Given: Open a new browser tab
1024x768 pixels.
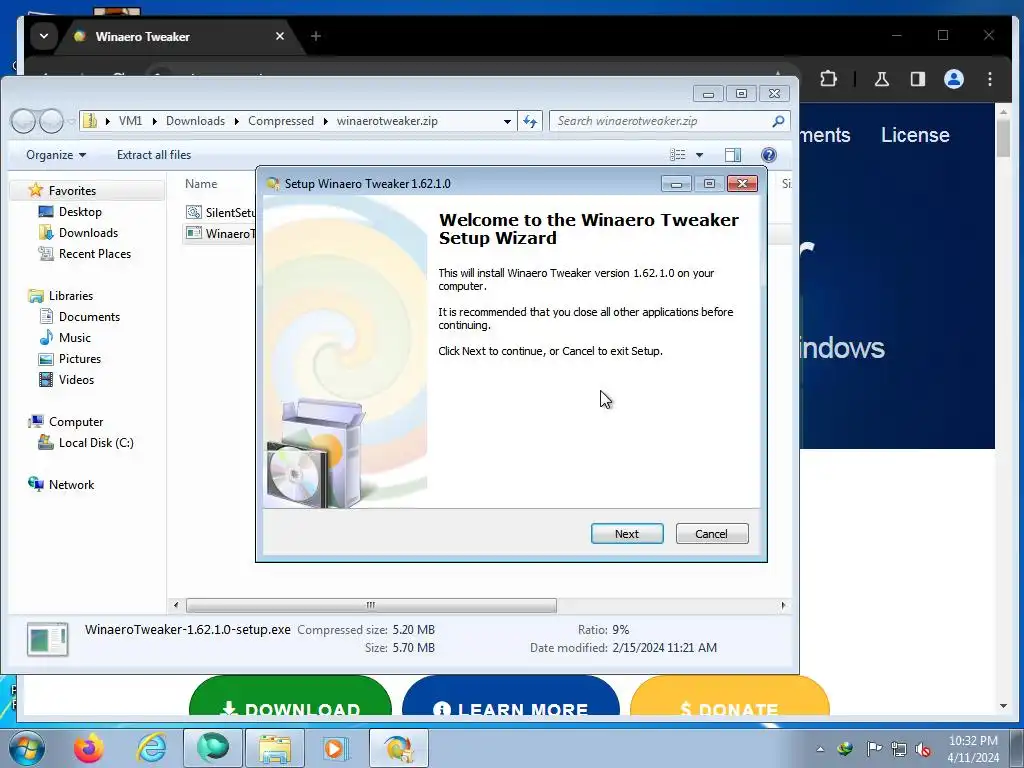Looking at the screenshot, I should click(316, 36).
